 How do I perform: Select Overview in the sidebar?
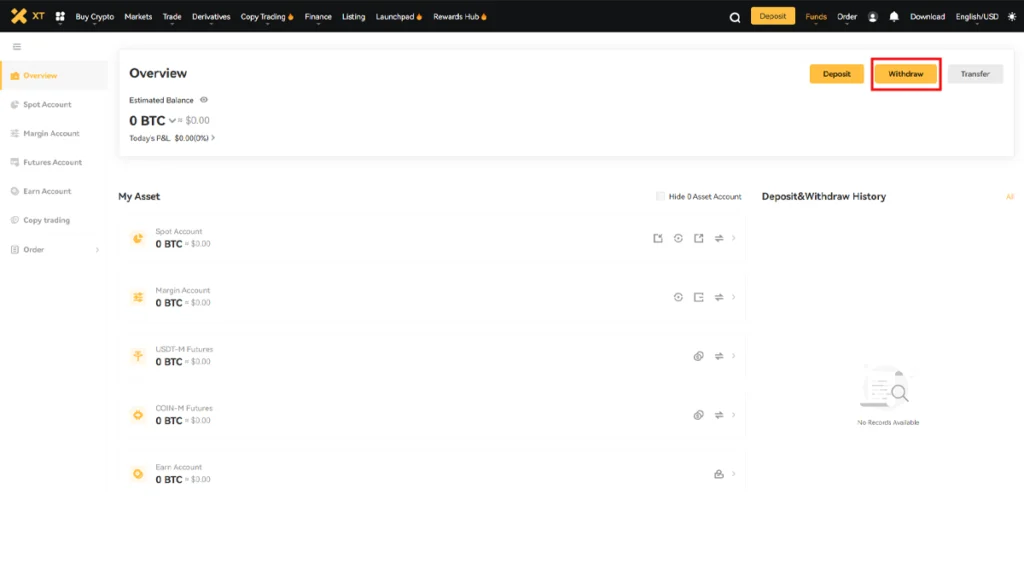click(54, 76)
